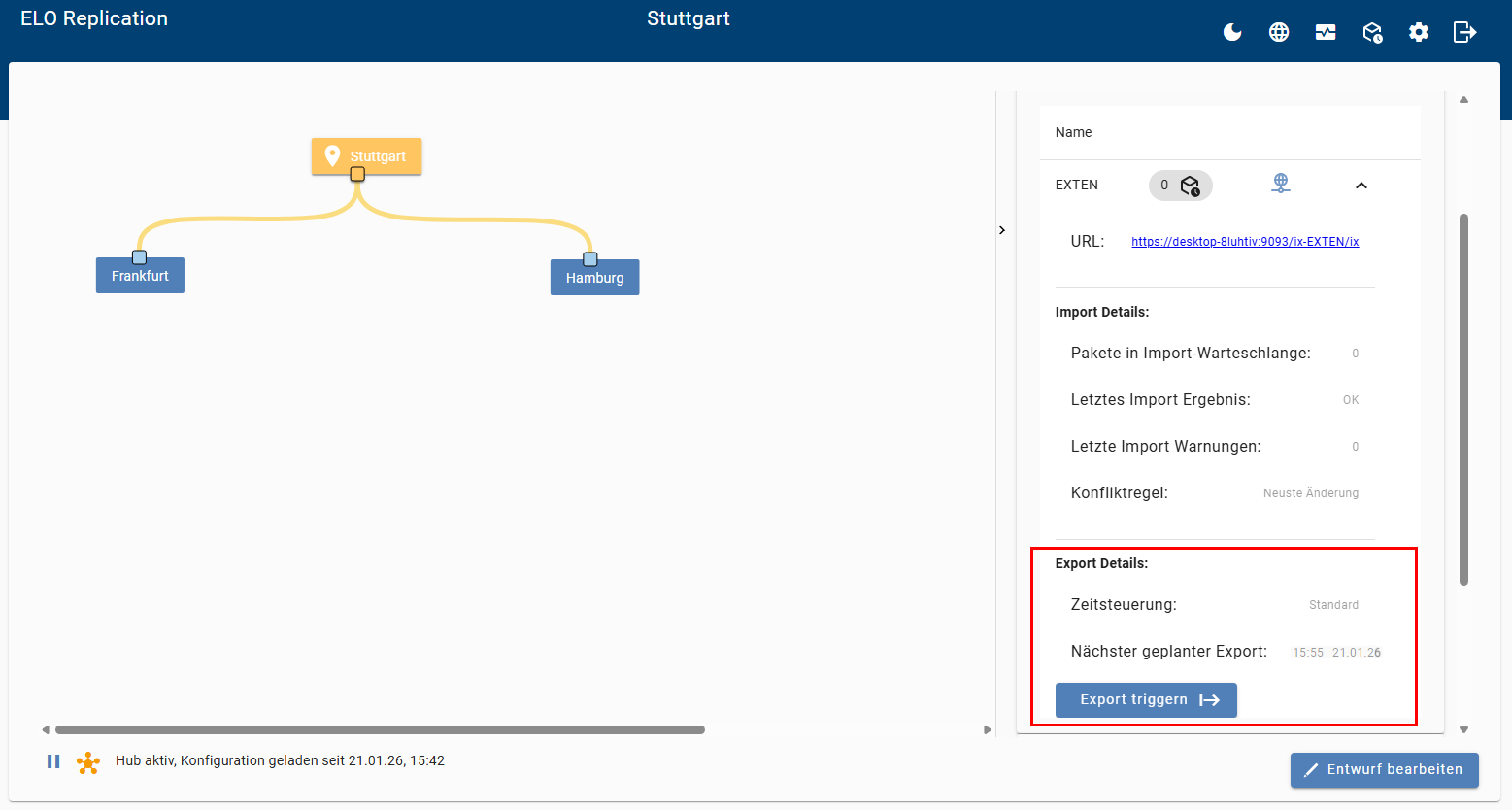Select the Hamburg node in the graph
This screenshot has height=810, width=1512.
(594, 278)
